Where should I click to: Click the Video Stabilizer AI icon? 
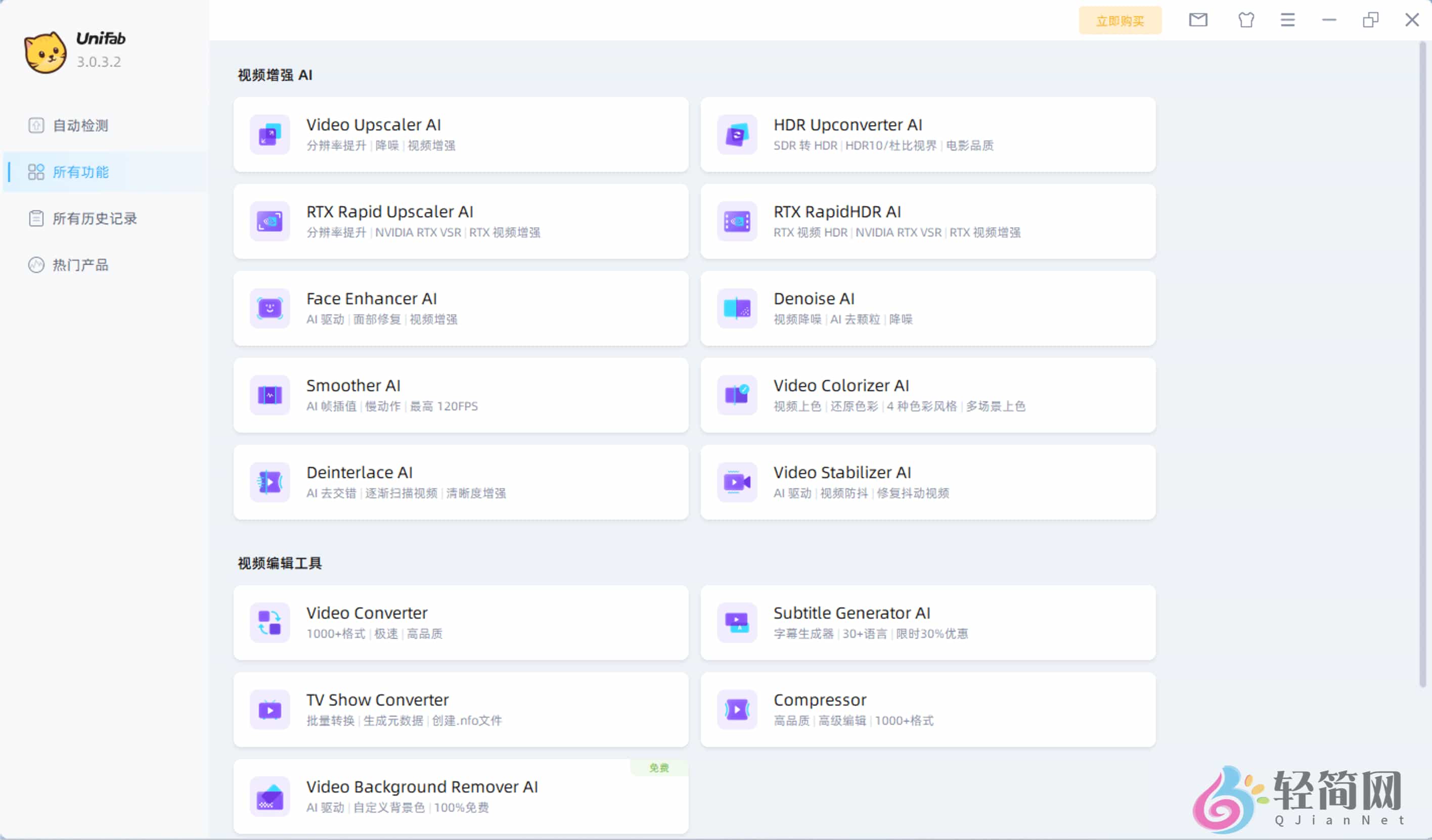point(737,482)
